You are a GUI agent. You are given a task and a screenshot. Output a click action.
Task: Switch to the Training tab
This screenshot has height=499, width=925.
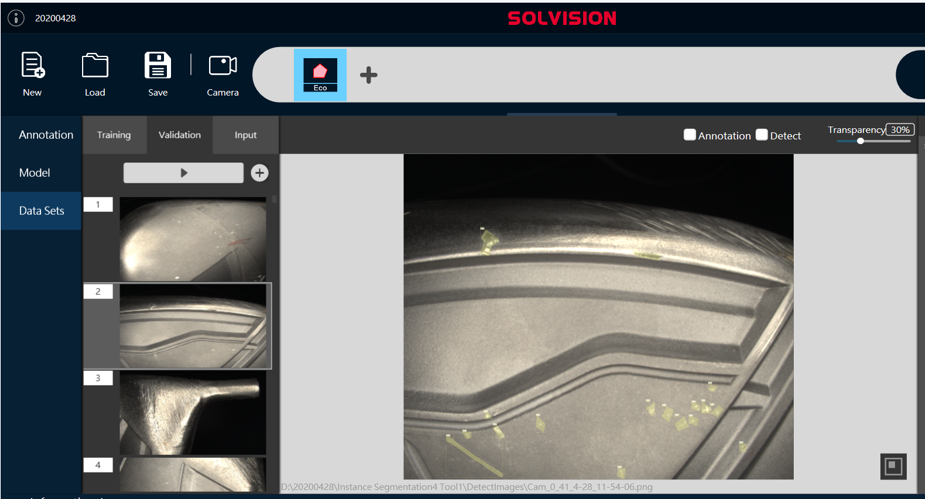coord(114,135)
